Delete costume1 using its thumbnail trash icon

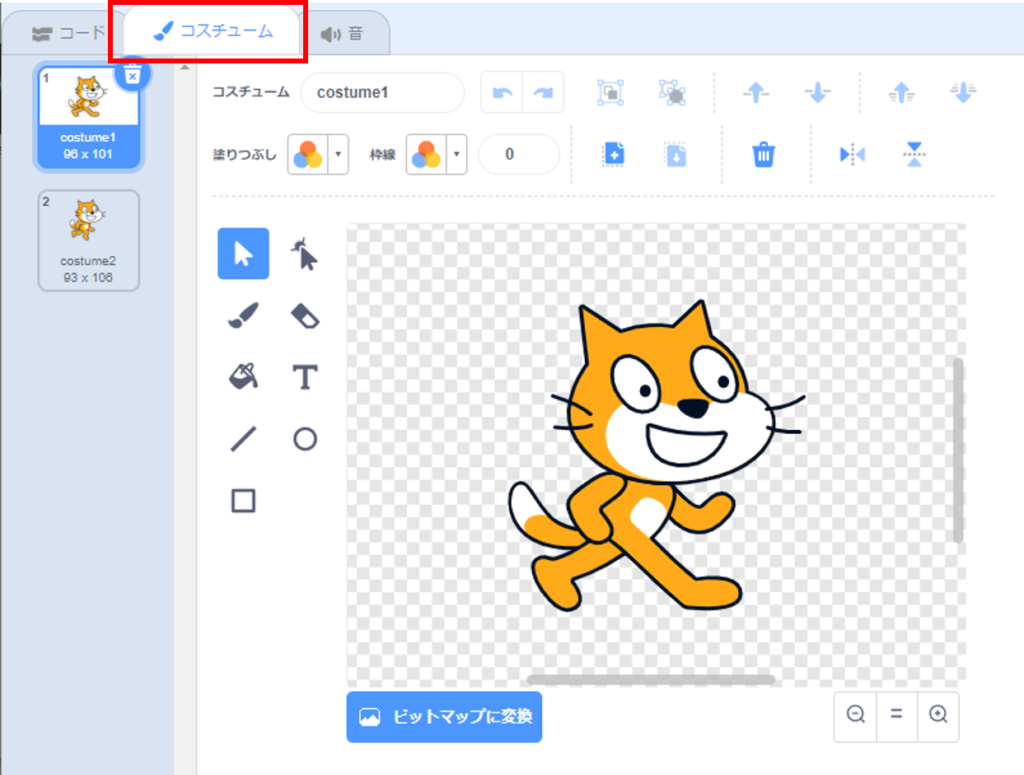click(133, 74)
